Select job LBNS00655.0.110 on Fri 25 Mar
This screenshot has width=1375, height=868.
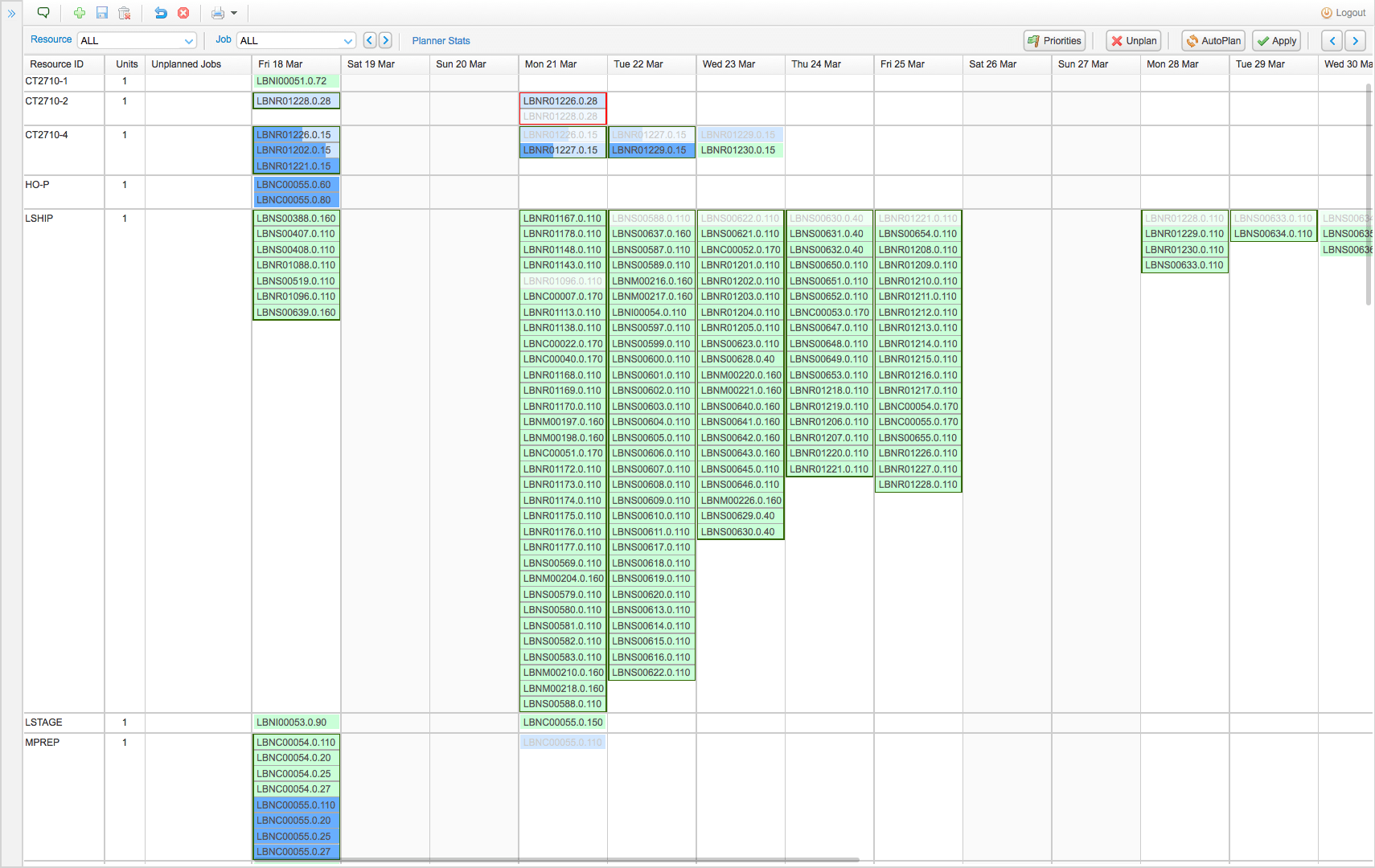[x=918, y=438]
